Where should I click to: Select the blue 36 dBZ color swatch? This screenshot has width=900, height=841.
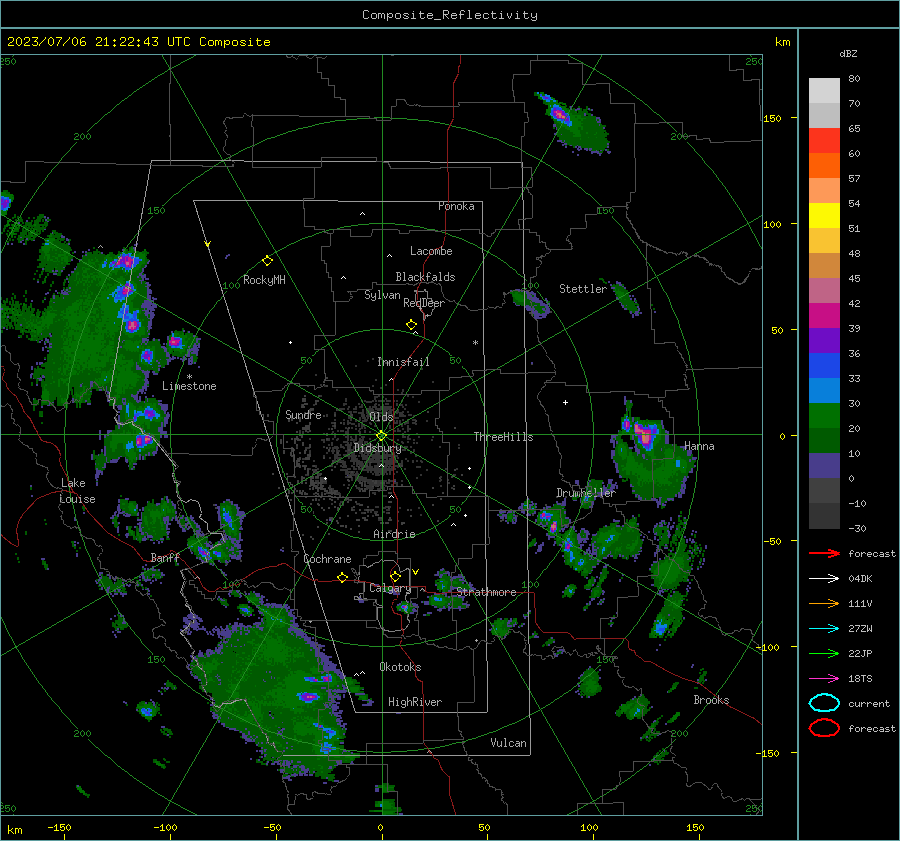(x=824, y=365)
